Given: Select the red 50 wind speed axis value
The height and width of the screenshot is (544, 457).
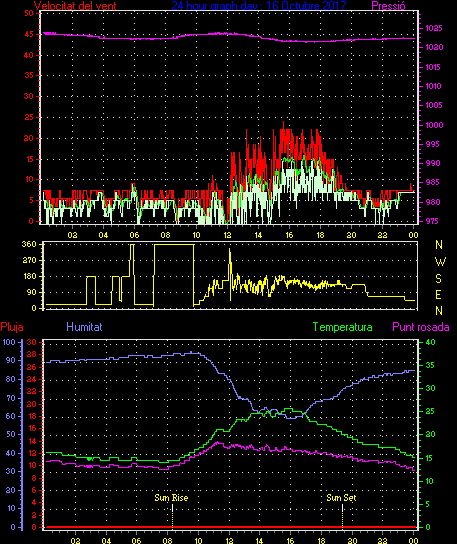Looking at the screenshot, I should point(29,14).
